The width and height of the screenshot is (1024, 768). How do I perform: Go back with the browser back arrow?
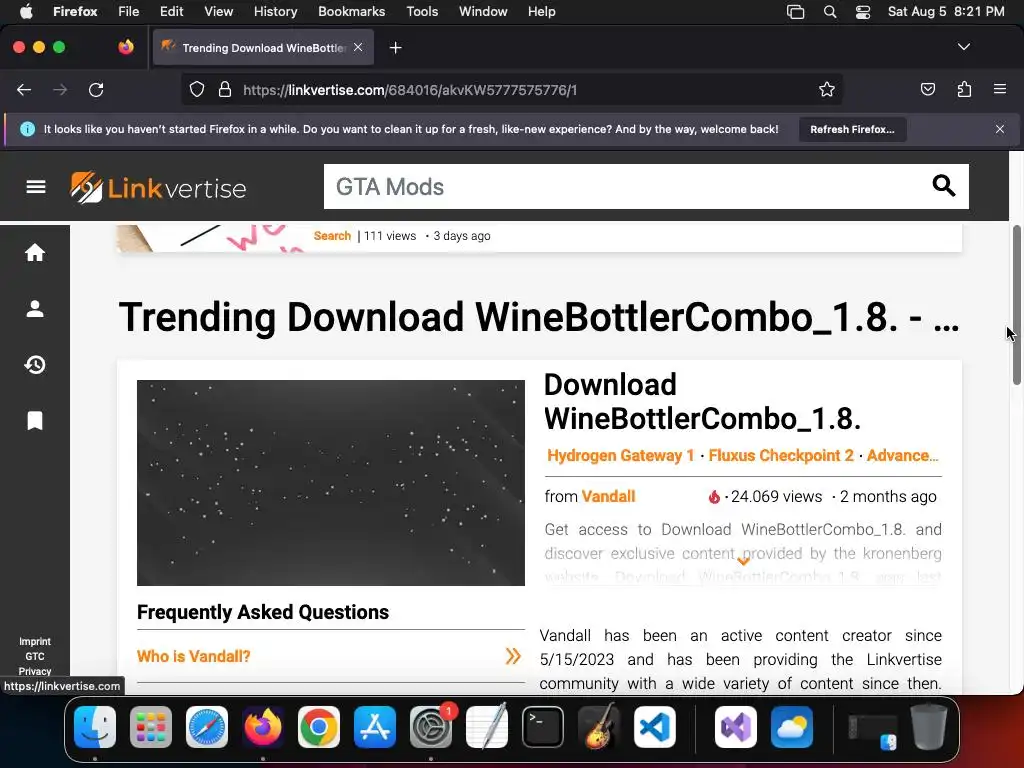pyautogui.click(x=24, y=90)
